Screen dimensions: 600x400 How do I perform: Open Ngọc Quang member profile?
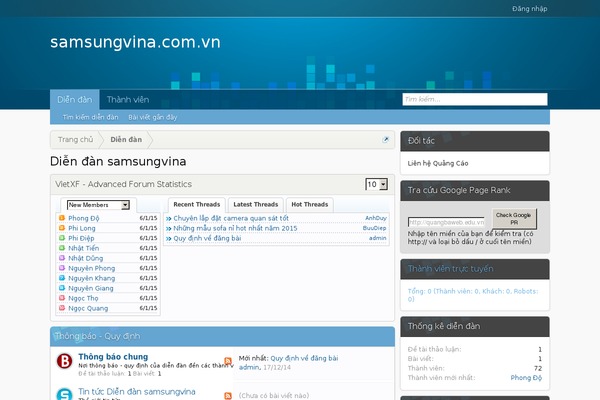[x=88, y=307]
